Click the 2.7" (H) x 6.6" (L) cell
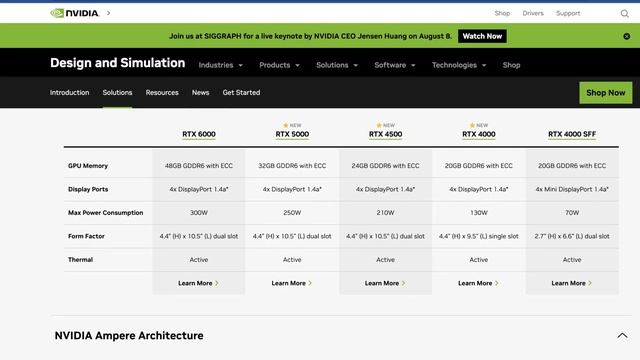The width and height of the screenshot is (640, 360). pyautogui.click(x=572, y=236)
